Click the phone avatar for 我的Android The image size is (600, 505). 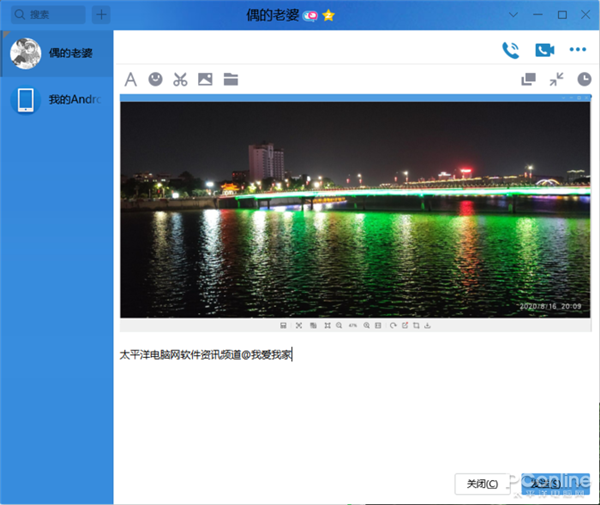(26, 100)
